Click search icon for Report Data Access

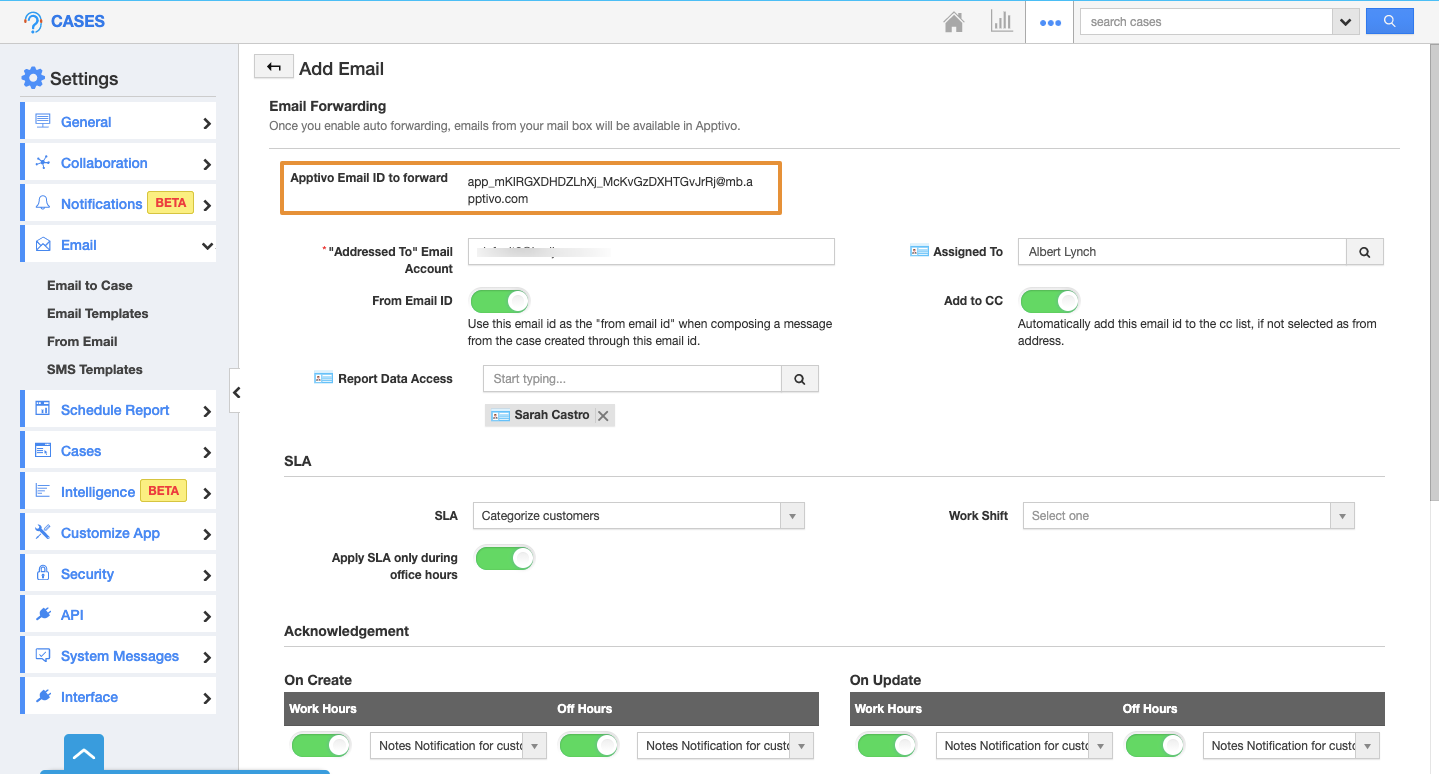(799, 379)
